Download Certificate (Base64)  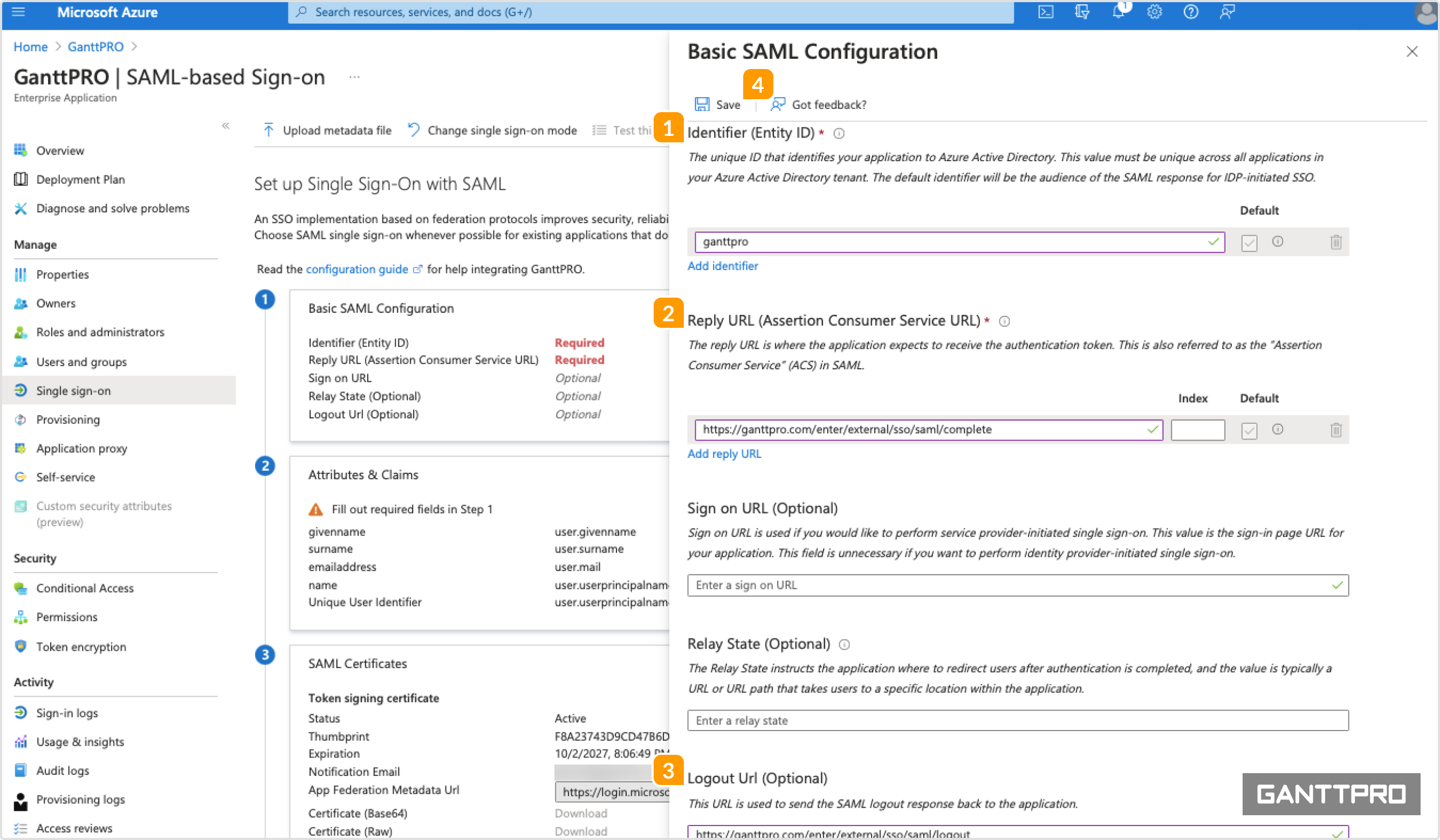580,813
